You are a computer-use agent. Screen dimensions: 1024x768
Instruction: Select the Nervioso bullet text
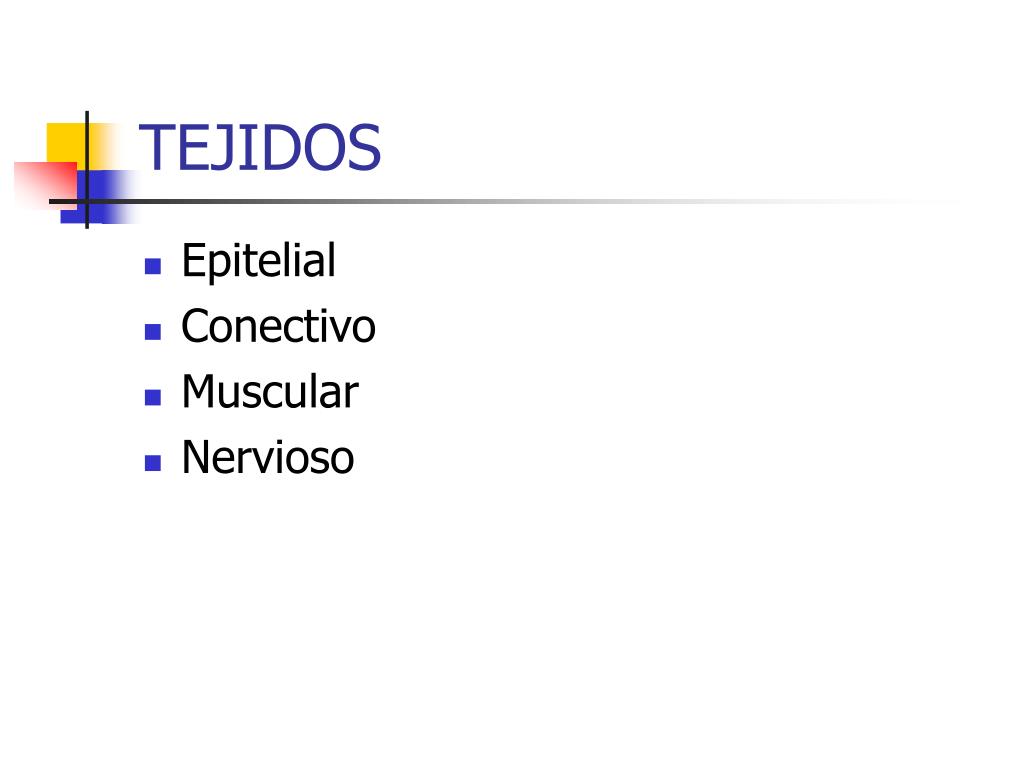tap(268, 456)
